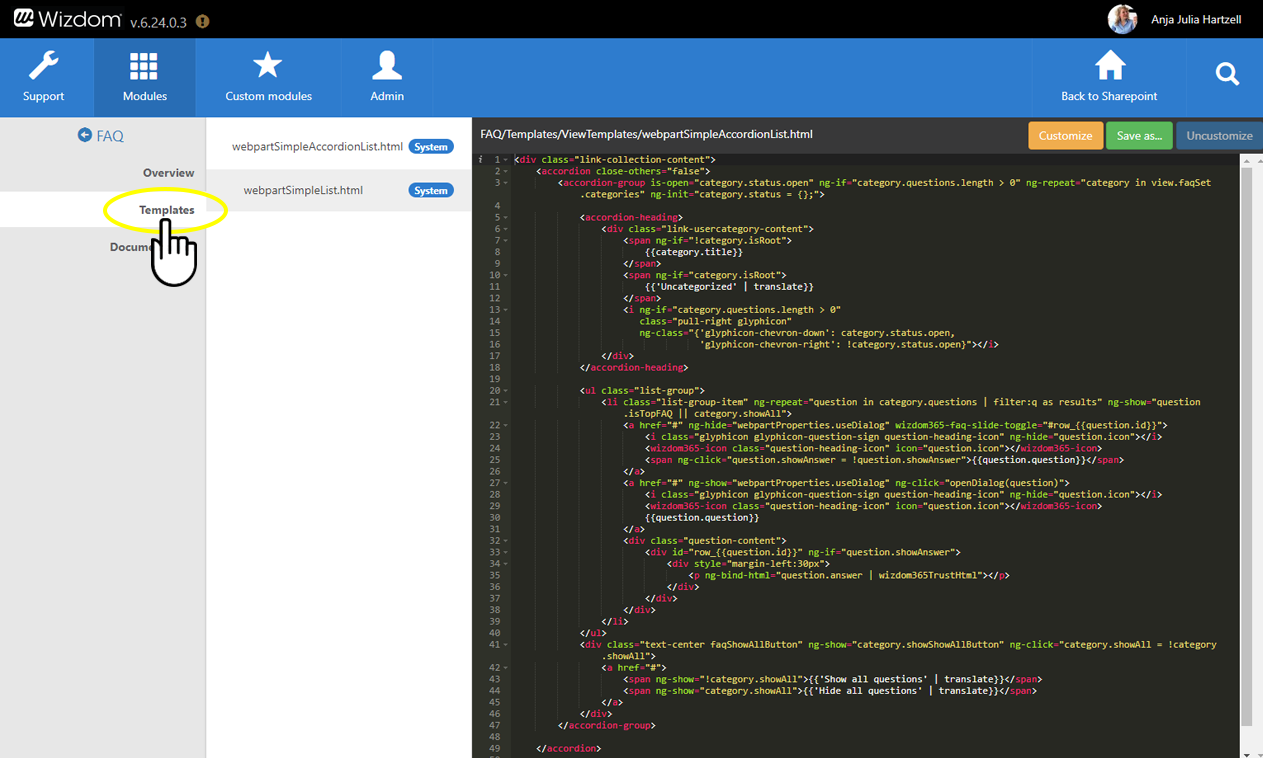Collapse code fold at line 41
Image resolution: width=1263 pixels, height=758 pixels.
point(506,645)
